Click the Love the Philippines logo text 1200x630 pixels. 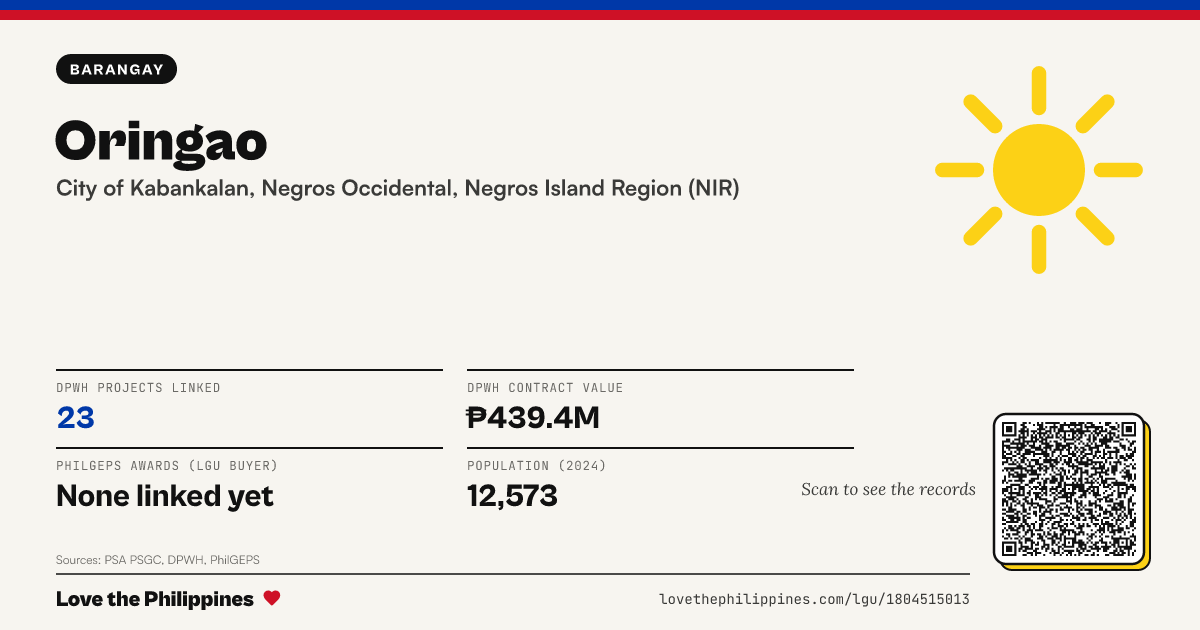155,599
